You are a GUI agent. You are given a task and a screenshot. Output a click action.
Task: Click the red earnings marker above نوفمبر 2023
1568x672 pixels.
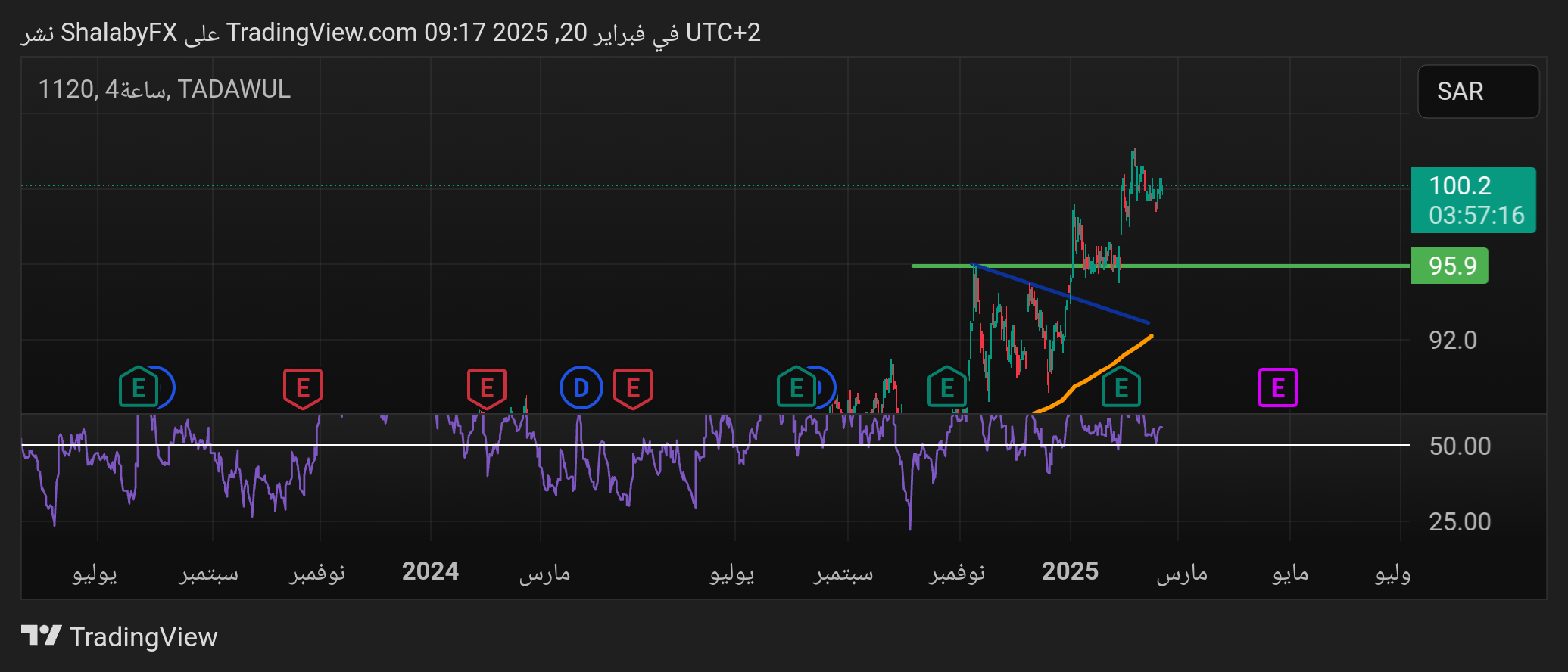302,387
